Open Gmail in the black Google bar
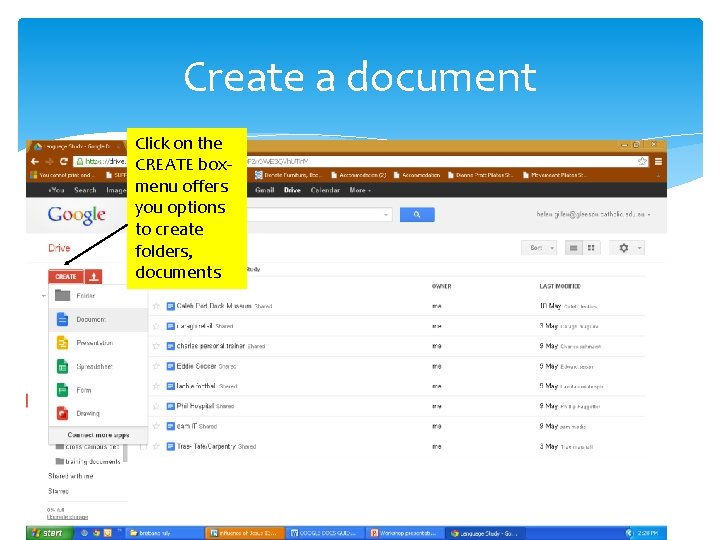This screenshot has height=540, width=720. [264, 190]
